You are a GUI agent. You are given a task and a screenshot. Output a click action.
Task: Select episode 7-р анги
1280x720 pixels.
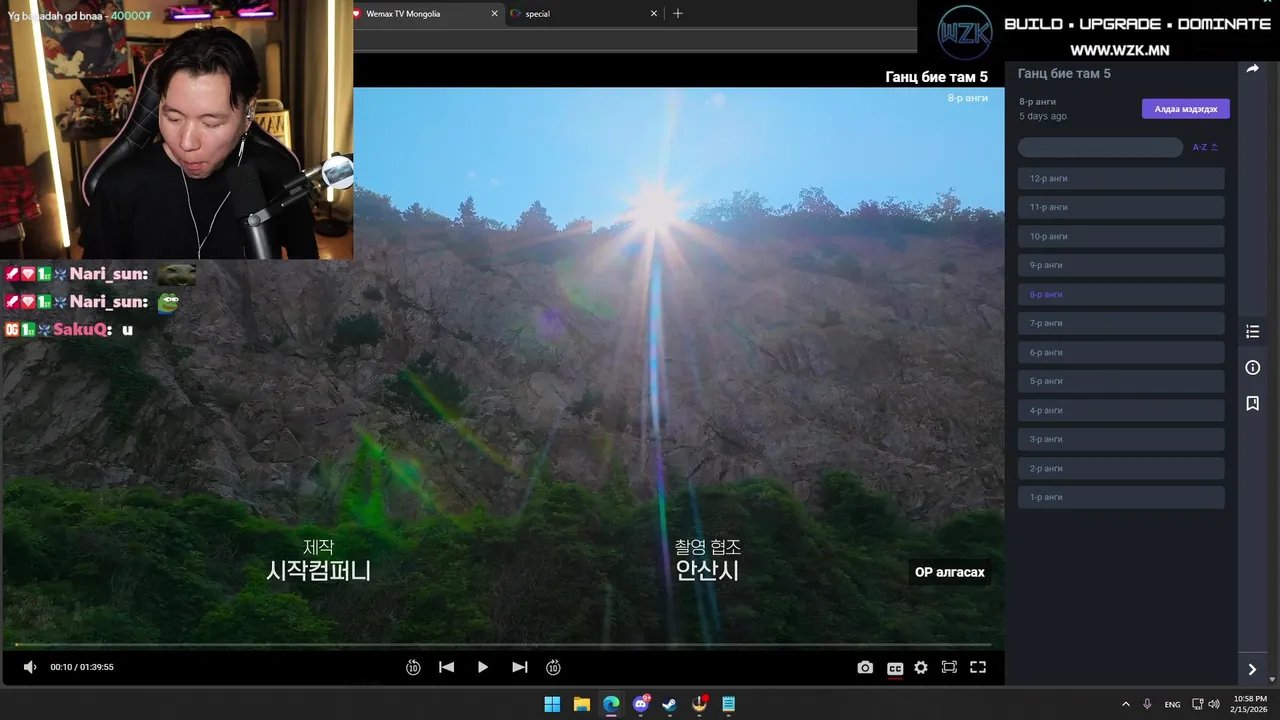coord(1121,323)
